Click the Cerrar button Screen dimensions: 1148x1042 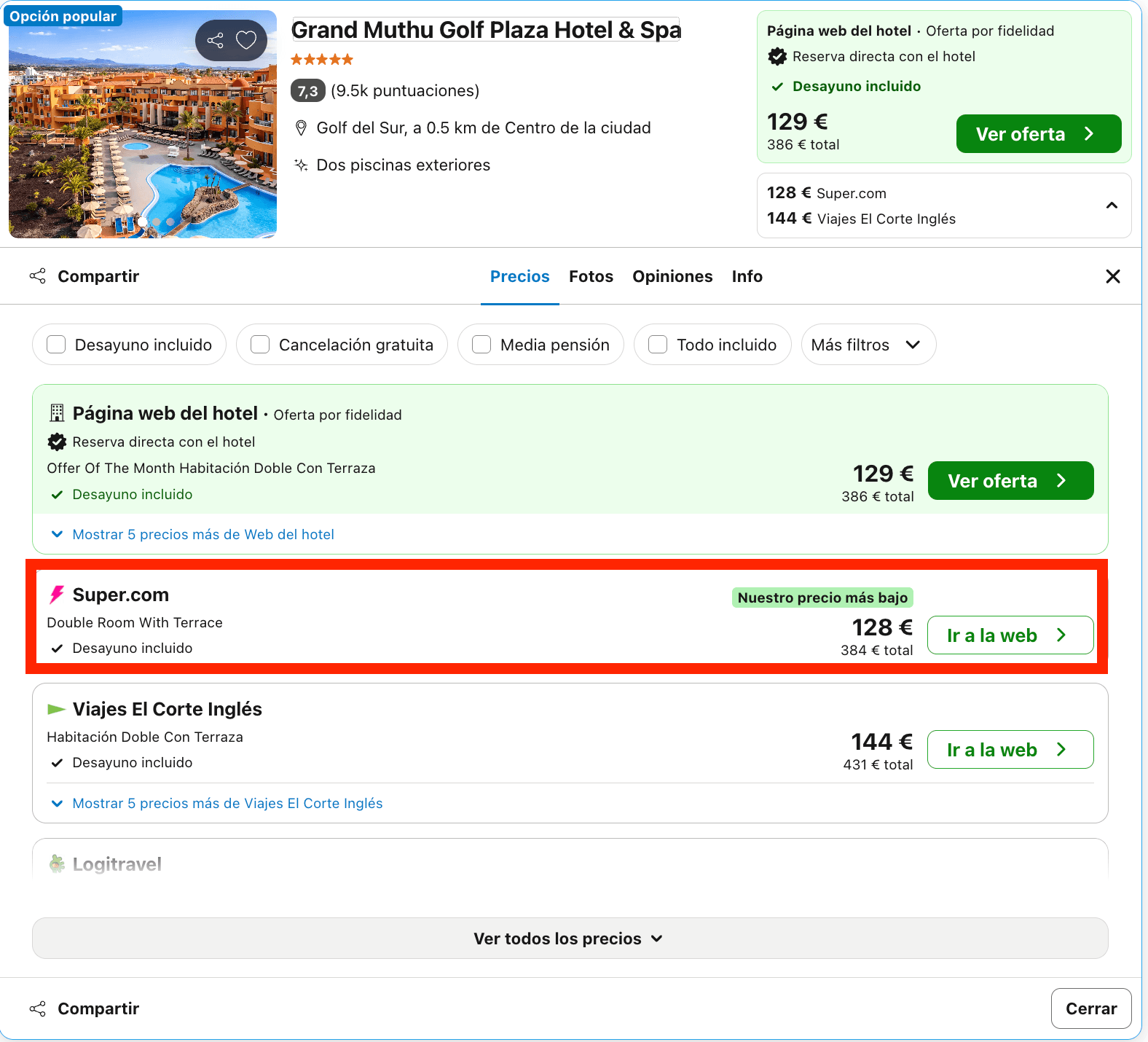click(x=1090, y=1008)
